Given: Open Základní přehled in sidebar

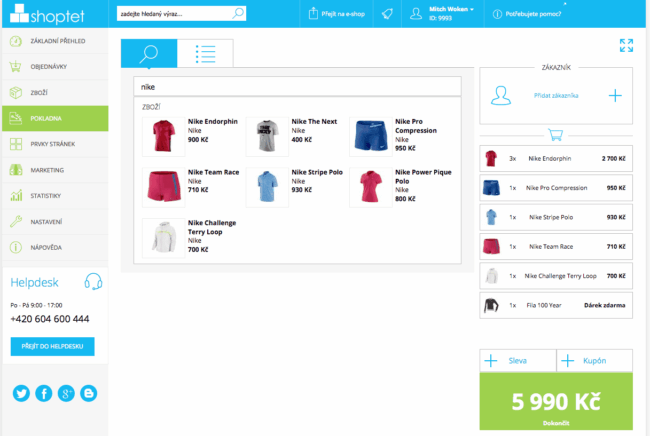Looking at the screenshot, I should pyautogui.click(x=55, y=41).
